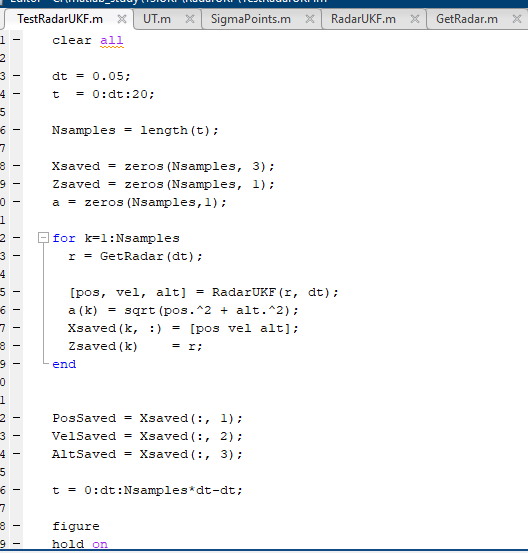Image resolution: width=528 pixels, height=553 pixels.
Task: Place cursor on 'VelSaved' variable
Action: point(84,436)
